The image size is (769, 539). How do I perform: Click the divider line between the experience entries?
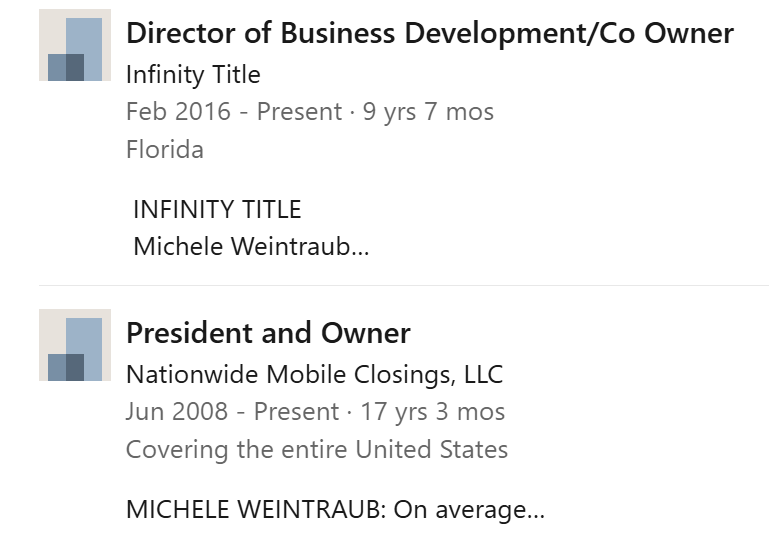click(x=404, y=285)
